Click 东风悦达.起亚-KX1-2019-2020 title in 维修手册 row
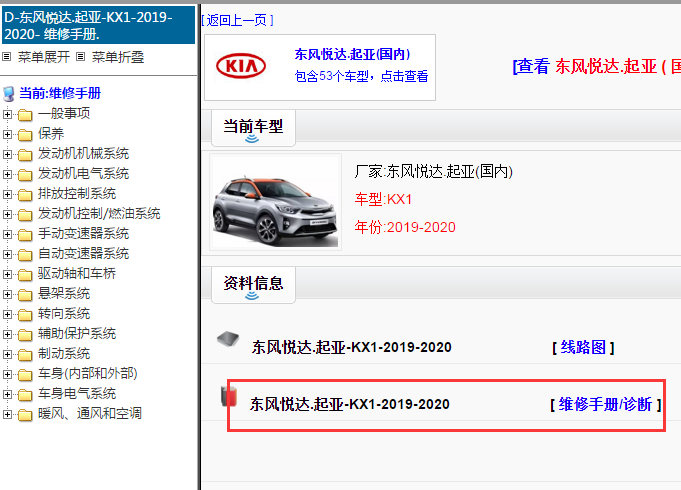The height and width of the screenshot is (490, 681). [x=350, y=404]
